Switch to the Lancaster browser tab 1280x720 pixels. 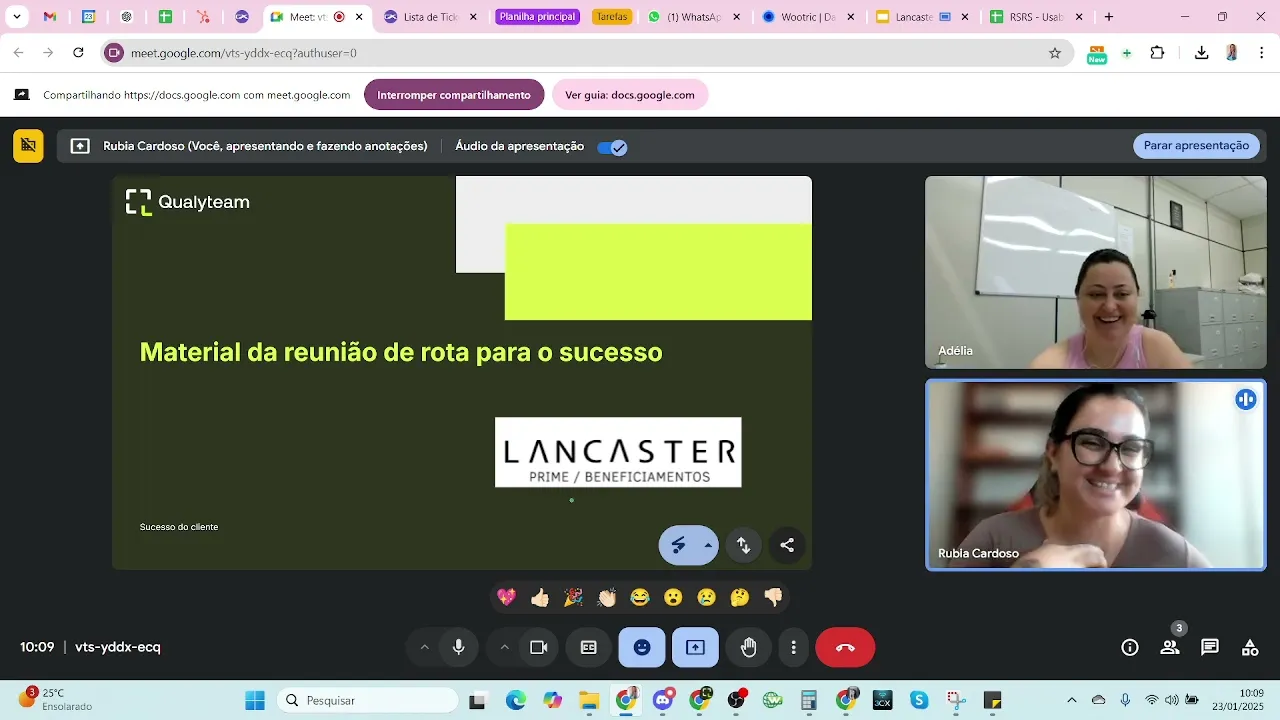[x=923, y=17]
